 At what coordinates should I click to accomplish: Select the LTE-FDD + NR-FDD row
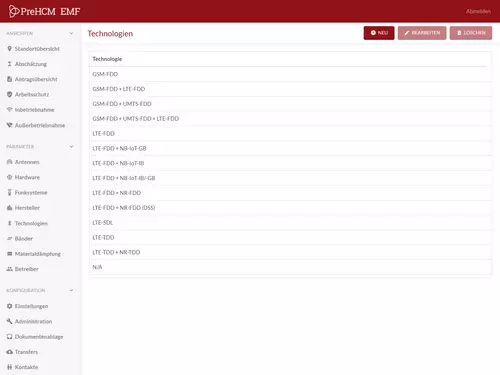point(290,193)
